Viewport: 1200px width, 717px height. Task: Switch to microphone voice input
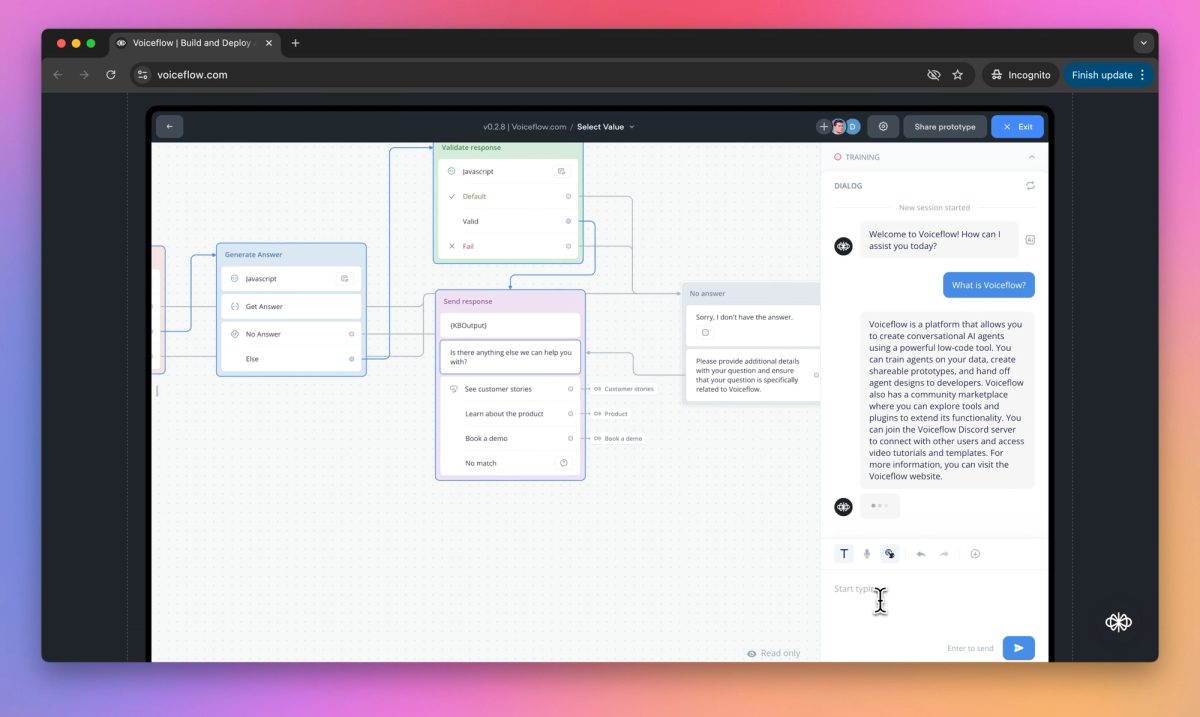867,553
